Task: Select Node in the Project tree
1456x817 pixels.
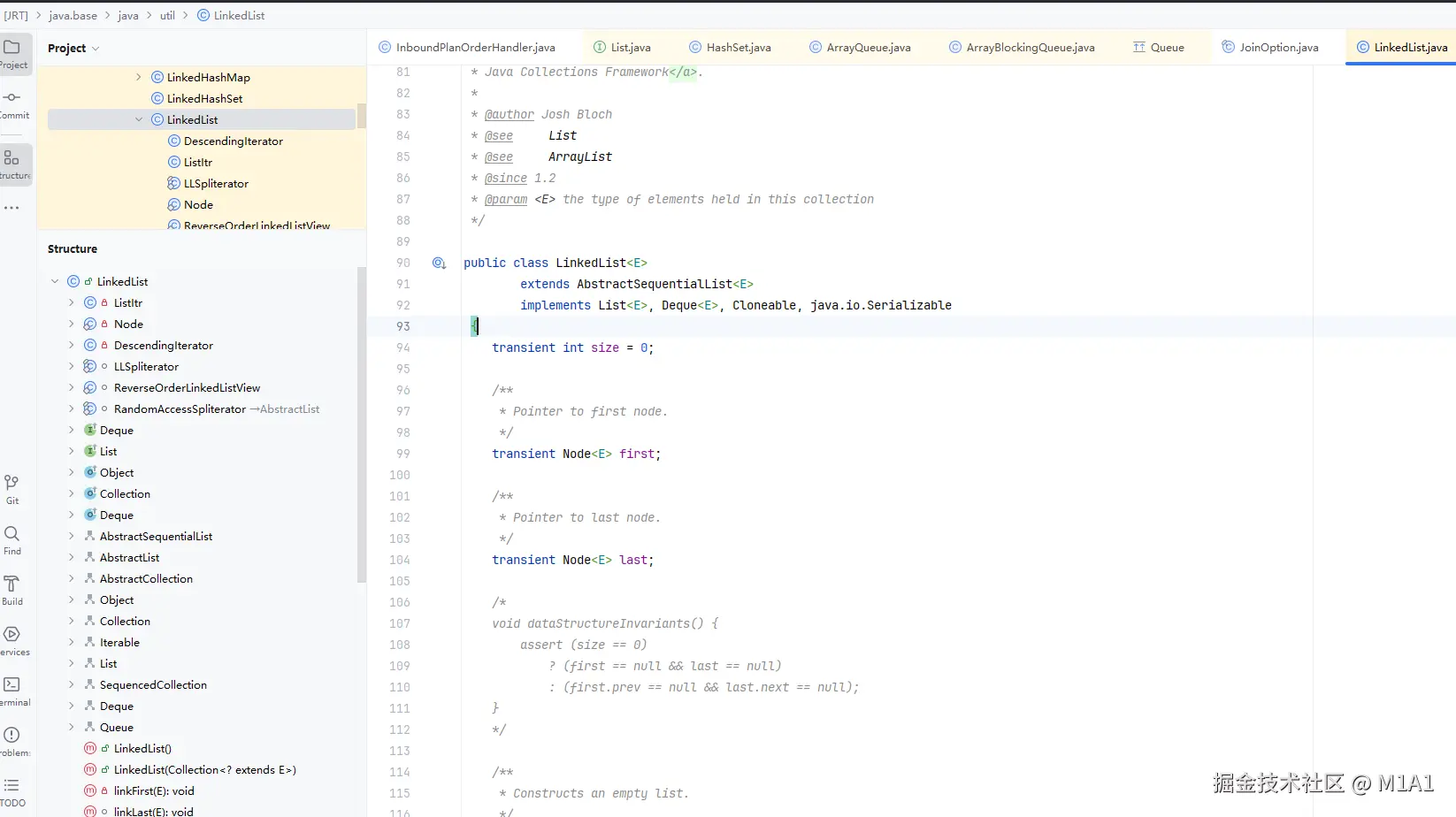Action: tap(198, 204)
